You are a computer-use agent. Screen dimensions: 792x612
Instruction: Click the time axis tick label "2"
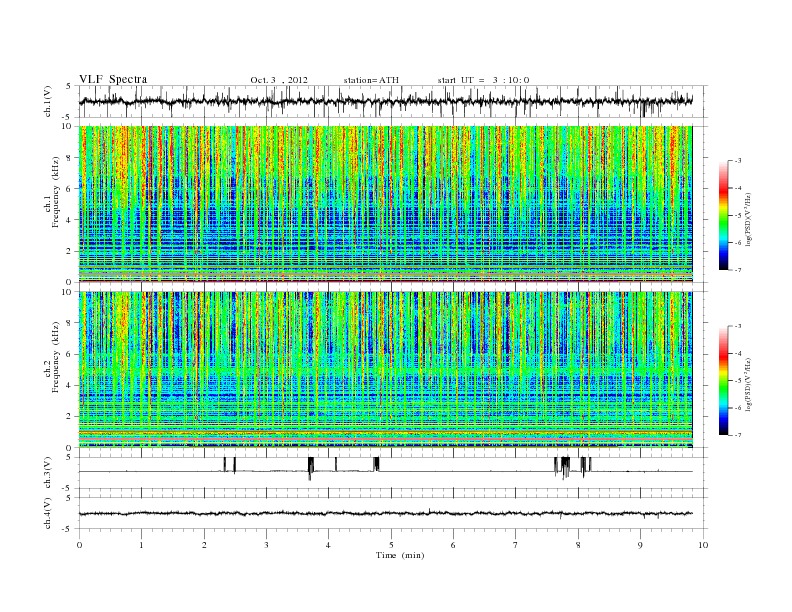[x=204, y=545]
